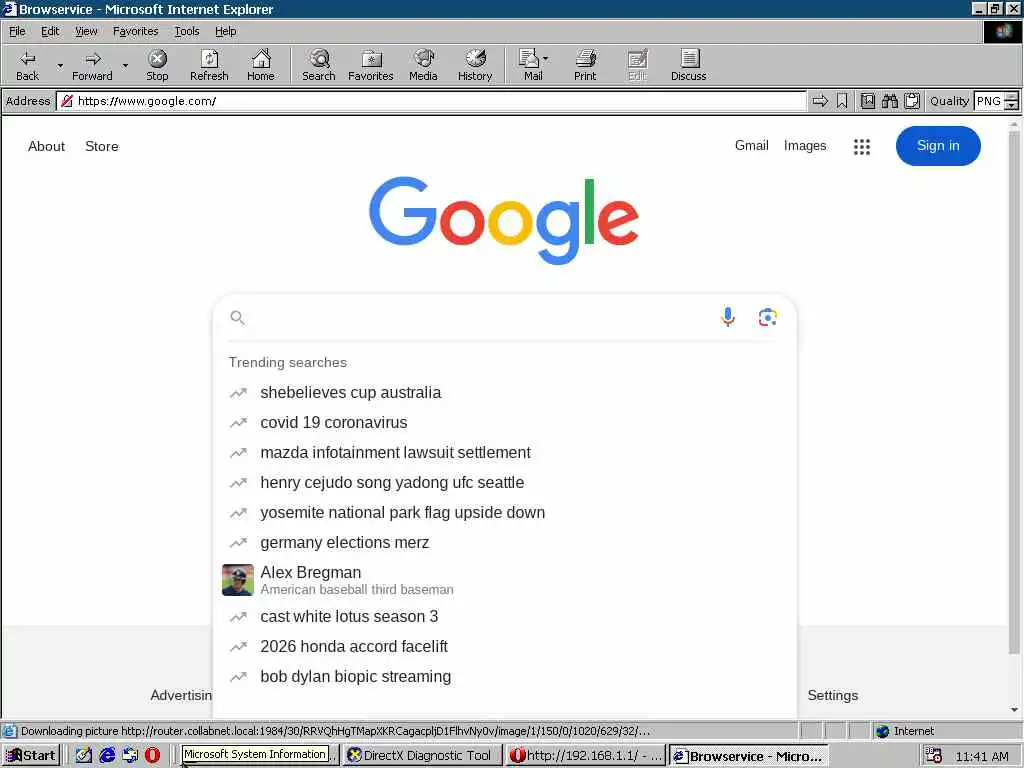1024x768 pixels.
Task: Open the Quality PNG dropdown
Action: [x=1011, y=101]
